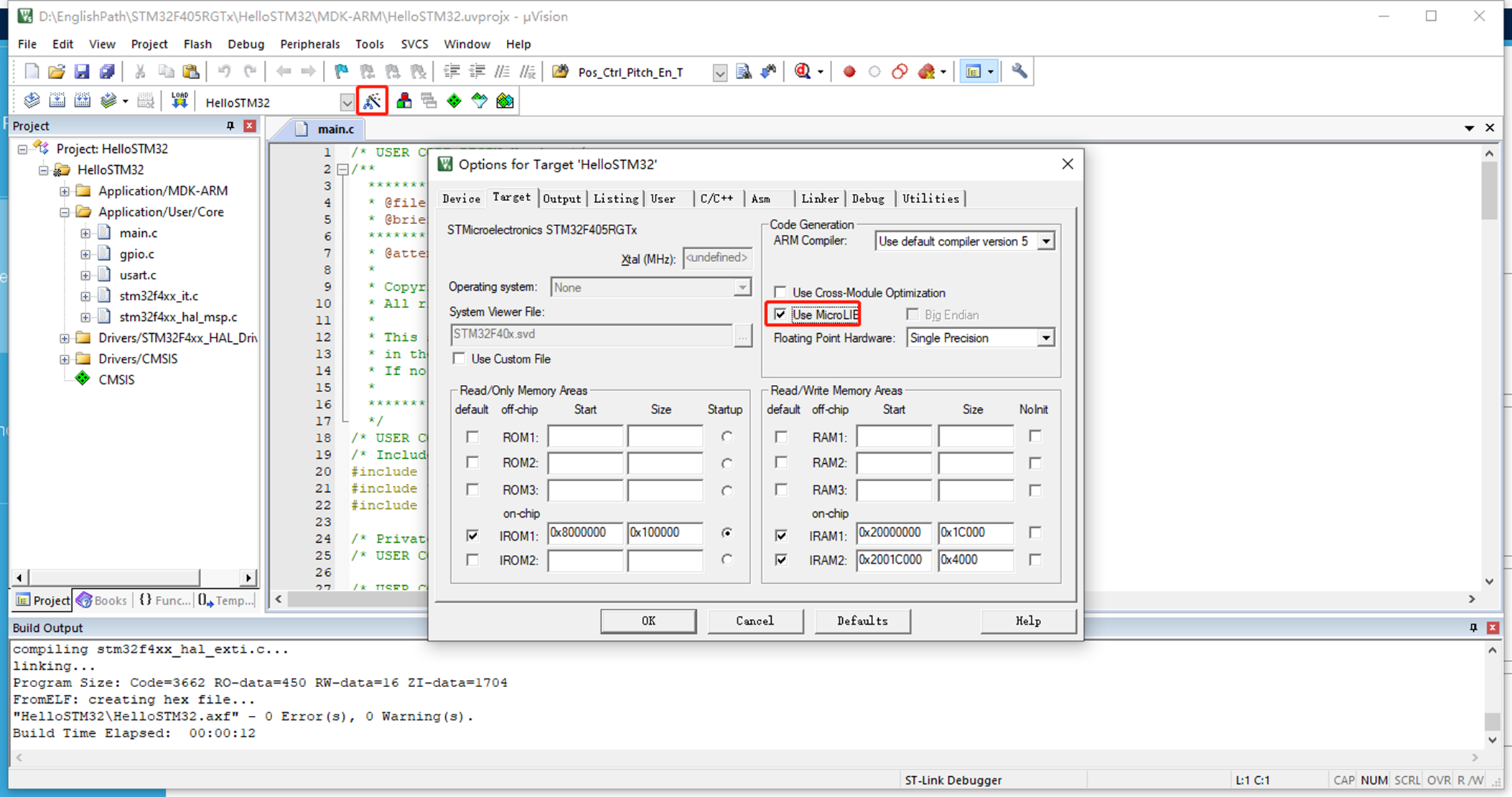This screenshot has width=1512, height=797.
Task: Switch to the Linker tab
Action: 820,198
